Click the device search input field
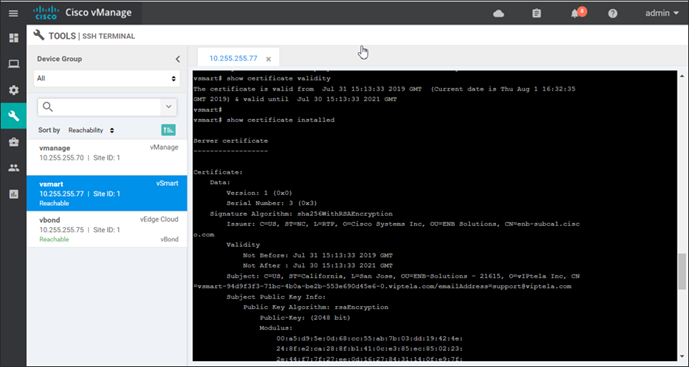This screenshot has width=689, height=367. click(x=100, y=107)
